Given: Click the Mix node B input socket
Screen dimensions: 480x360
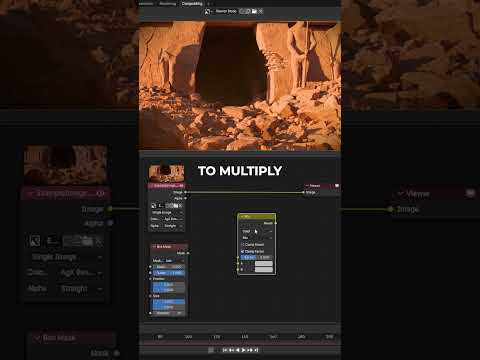Looking at the screenshot, I should pos(238,270).
